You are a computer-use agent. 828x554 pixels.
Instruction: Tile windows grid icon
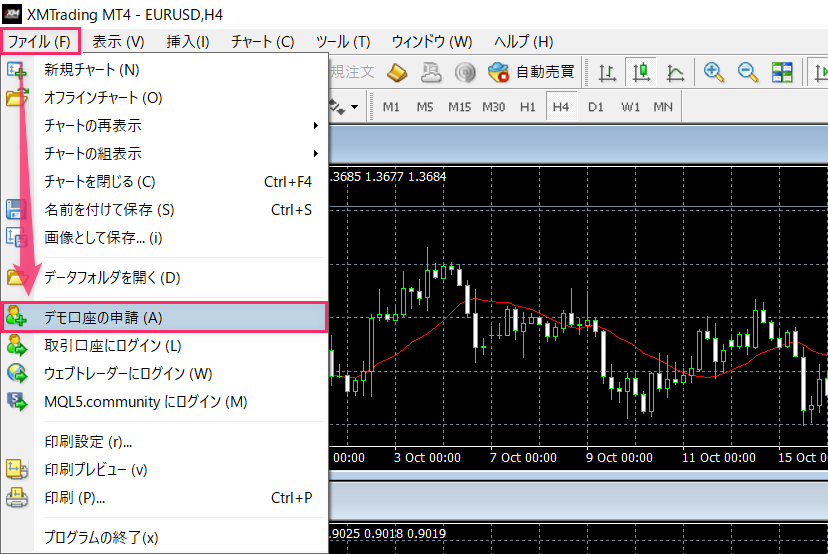pyautogui.click(x=782, y=72)
